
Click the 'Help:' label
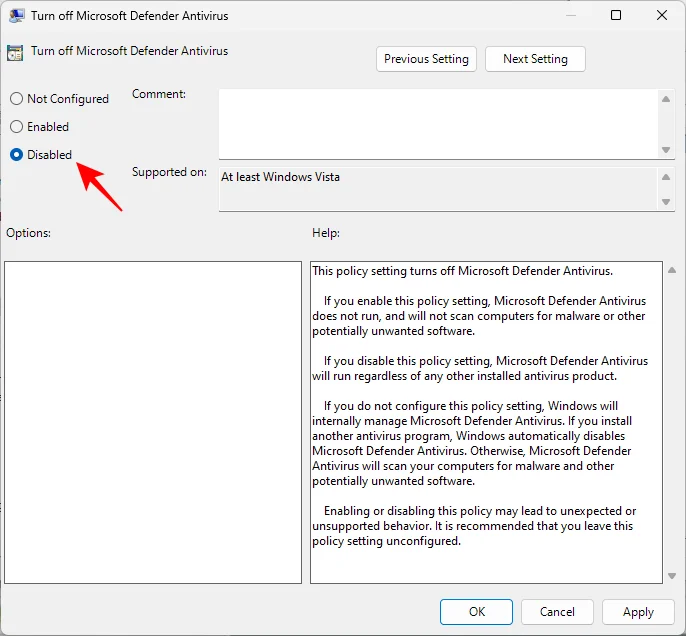pyautogui.click(x=326, y=233)
